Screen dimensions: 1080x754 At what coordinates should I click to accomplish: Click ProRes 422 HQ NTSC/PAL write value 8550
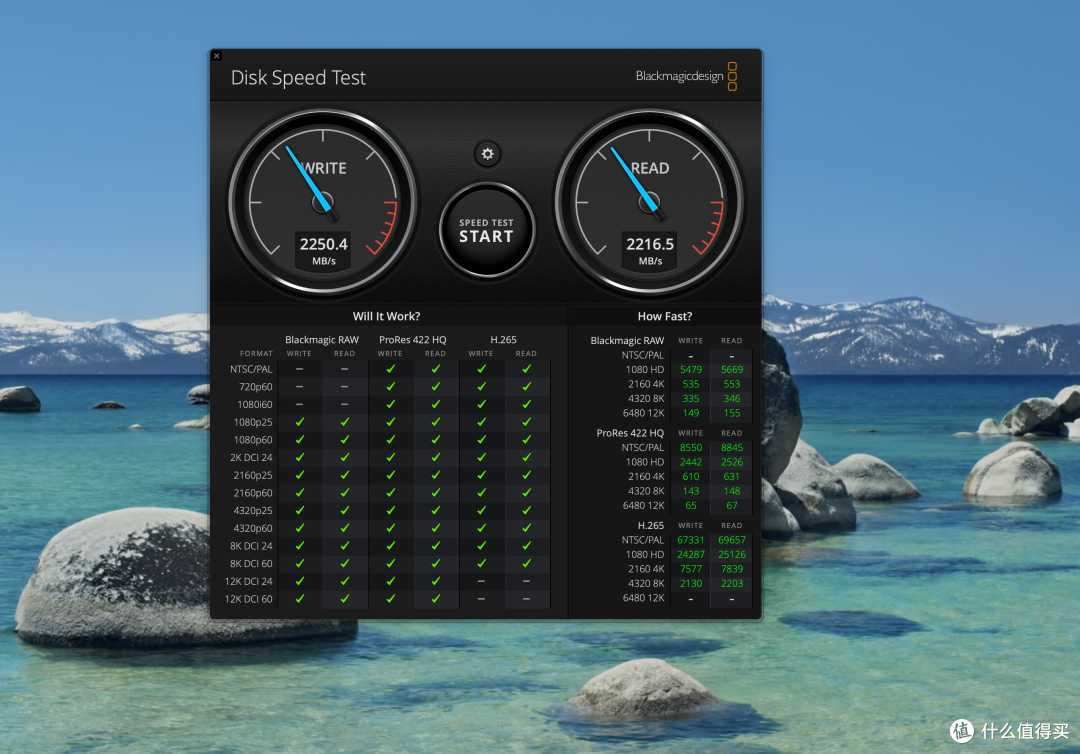691,448
